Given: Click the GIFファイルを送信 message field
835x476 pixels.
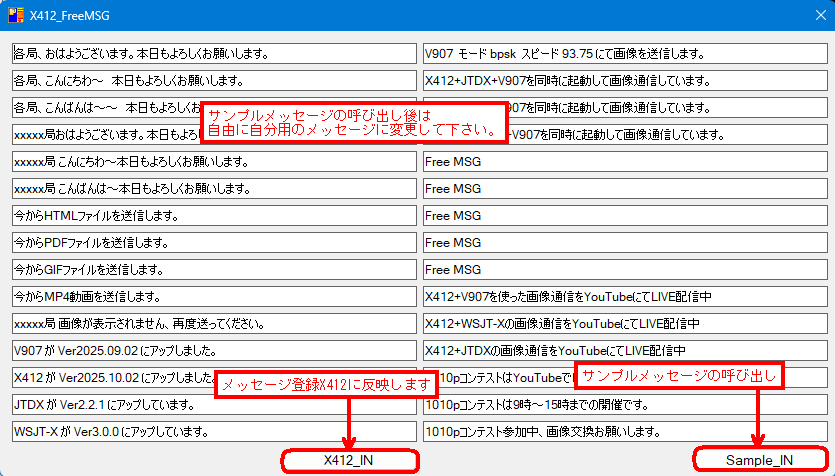Looking at the screenshot, I should [x=214, y=269].
